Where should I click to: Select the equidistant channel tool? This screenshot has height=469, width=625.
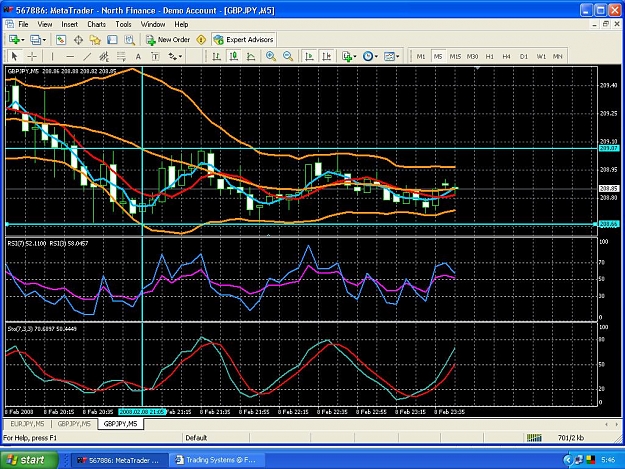pyautogui.click(x=104, y=57)
